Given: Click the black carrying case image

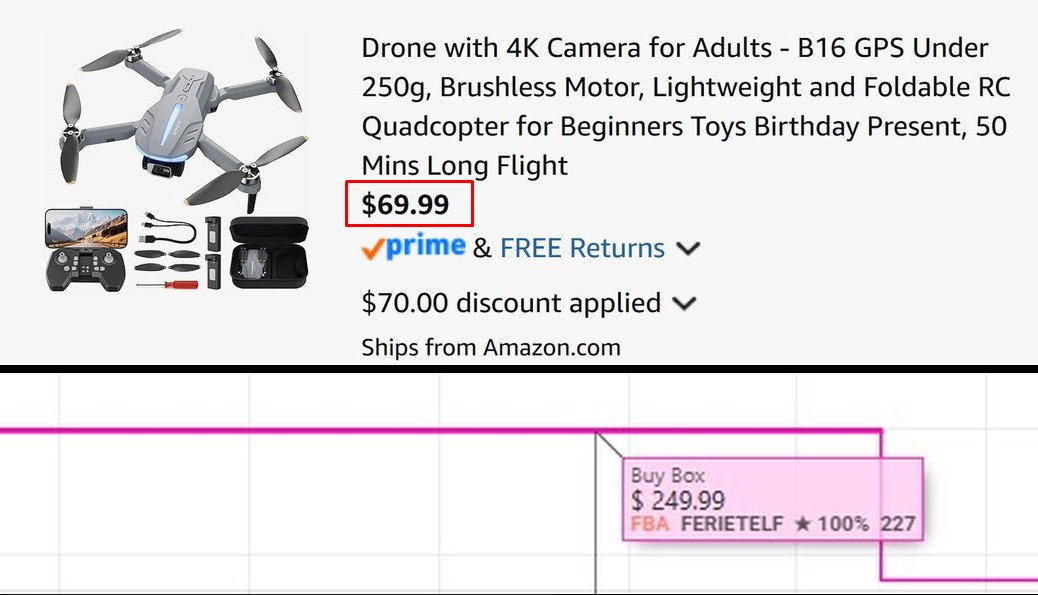Looking at the screenshot, I should [269, 252].
